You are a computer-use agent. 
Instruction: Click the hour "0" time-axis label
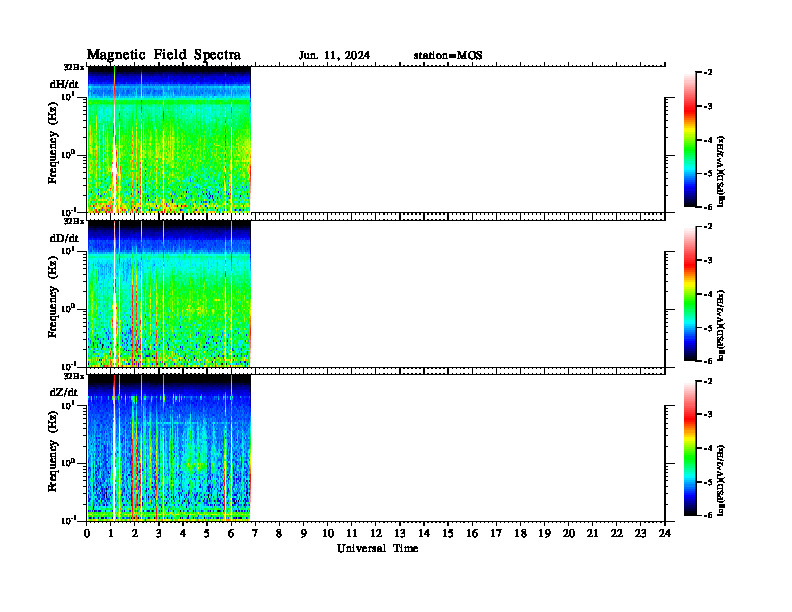[87, 534]
